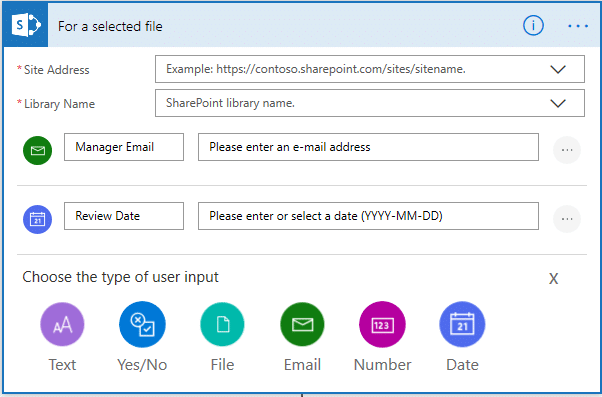Click the 'Number' label
Viewport: 602px width, 397px height.
(382, 365)
